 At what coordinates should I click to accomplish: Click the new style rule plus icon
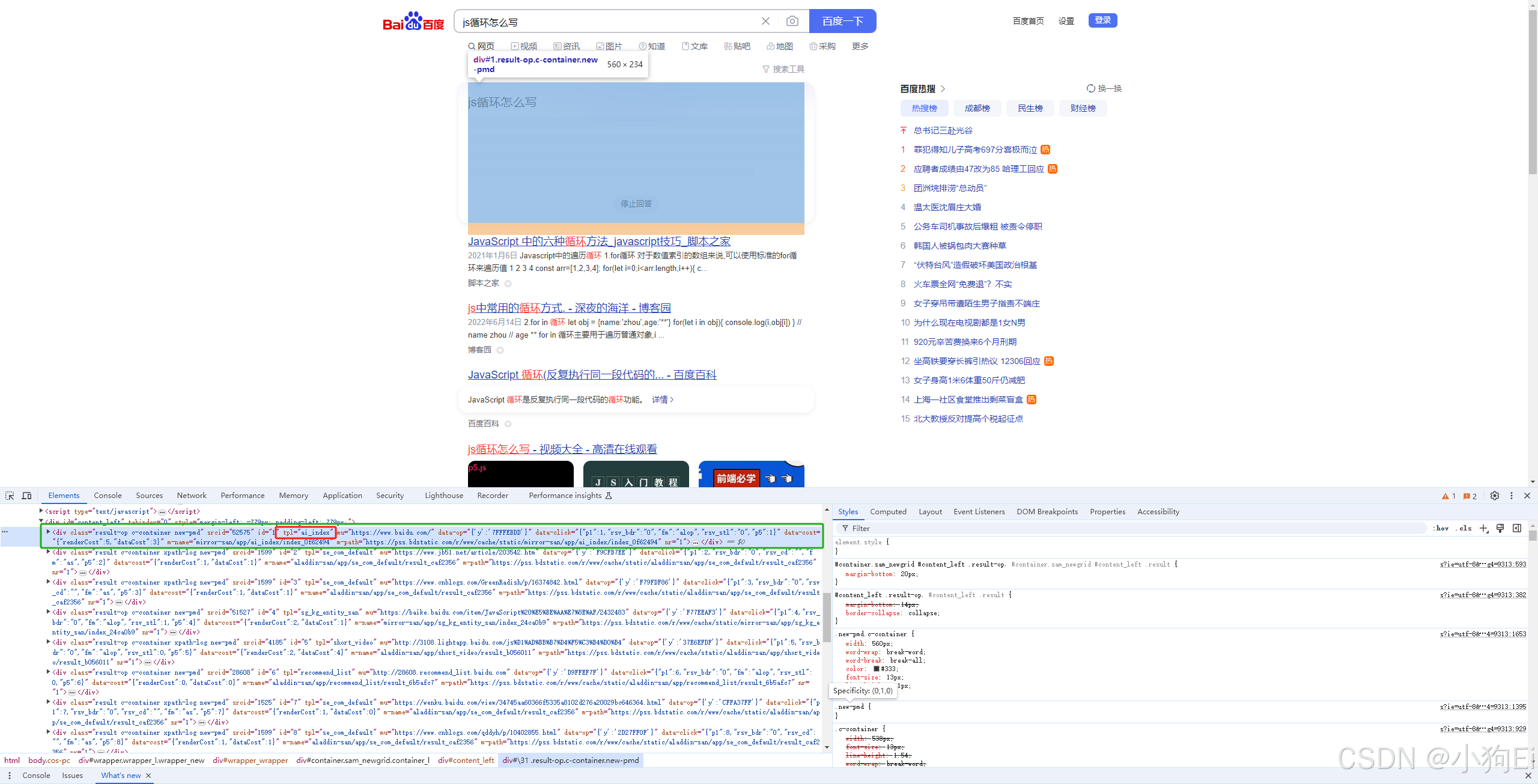tap(1483, 528)
